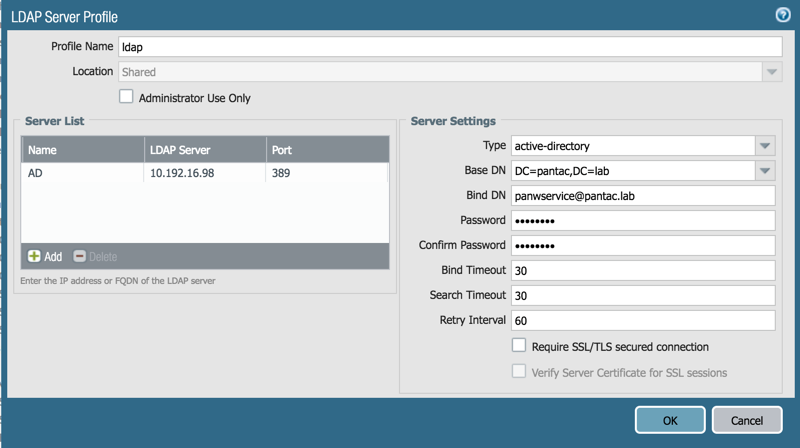800x448 pixels.
Task: Click the Port column header
Action: [x=326, y=150]
